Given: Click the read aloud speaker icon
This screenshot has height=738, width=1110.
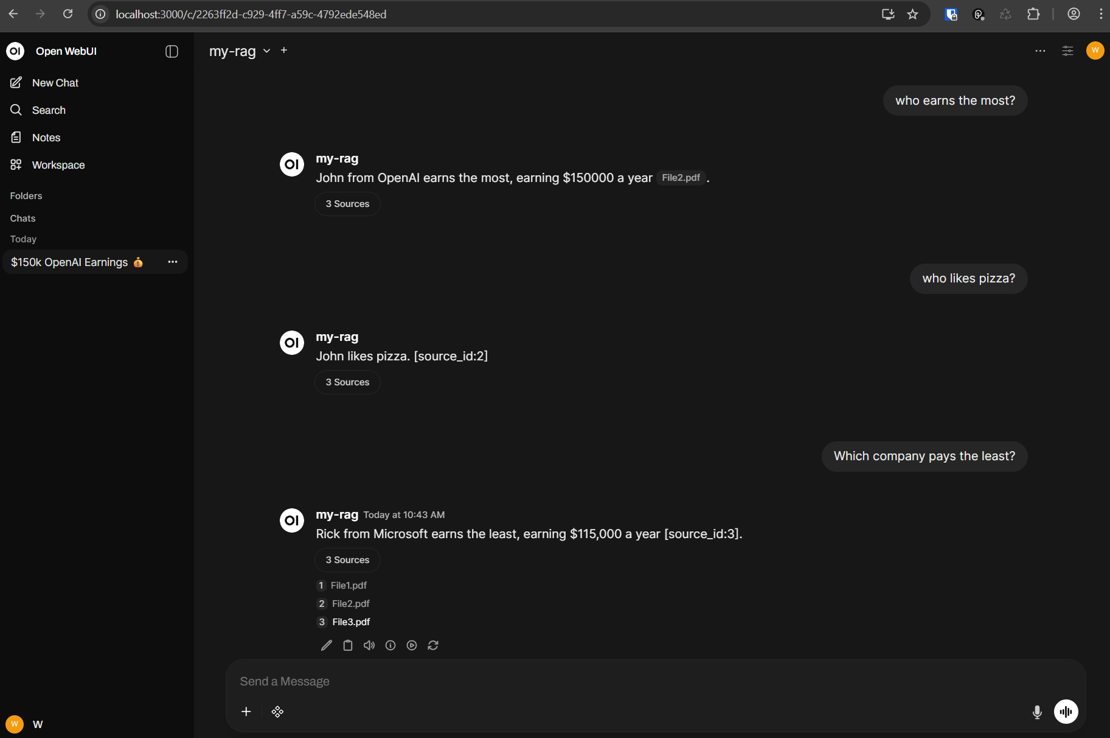Looking at the screenshot, I should coord(369,646).
